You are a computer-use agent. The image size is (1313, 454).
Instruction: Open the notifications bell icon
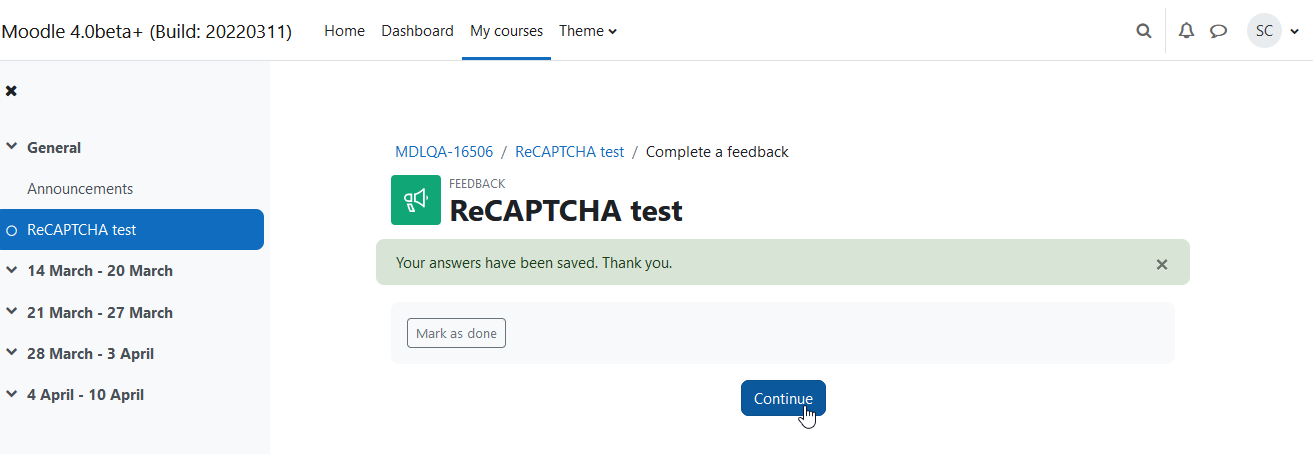point(1186,31)
